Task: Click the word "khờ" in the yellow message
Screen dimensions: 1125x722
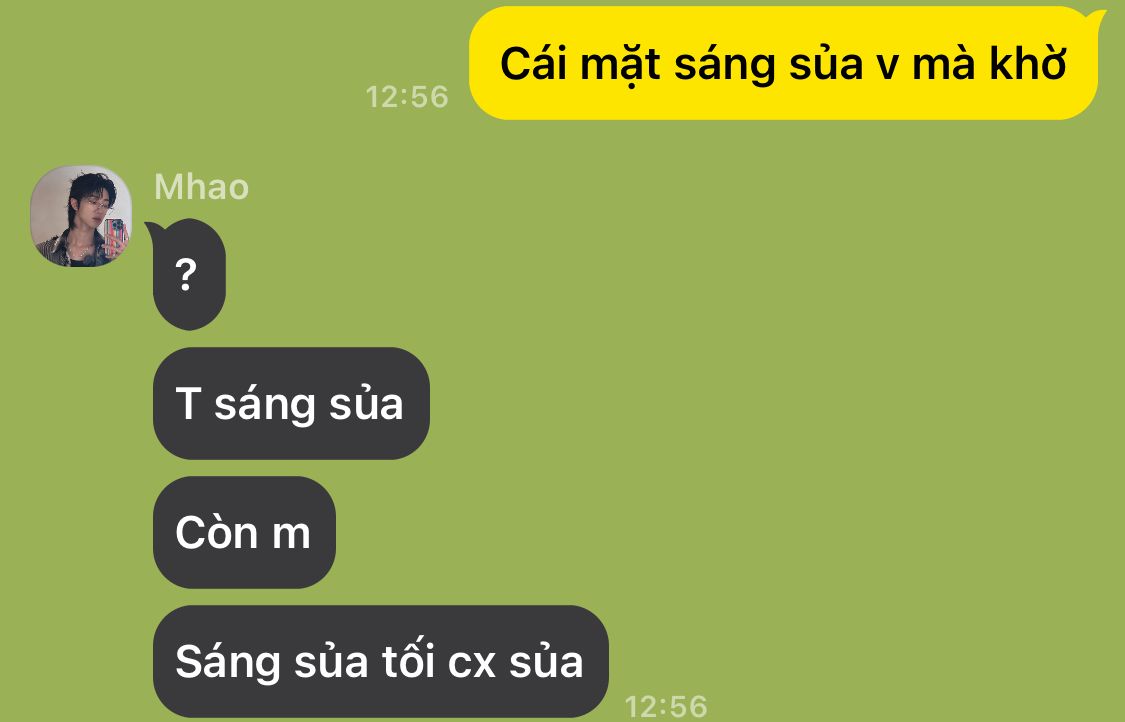Action: pyautogui.click(x=1028, y=63)
